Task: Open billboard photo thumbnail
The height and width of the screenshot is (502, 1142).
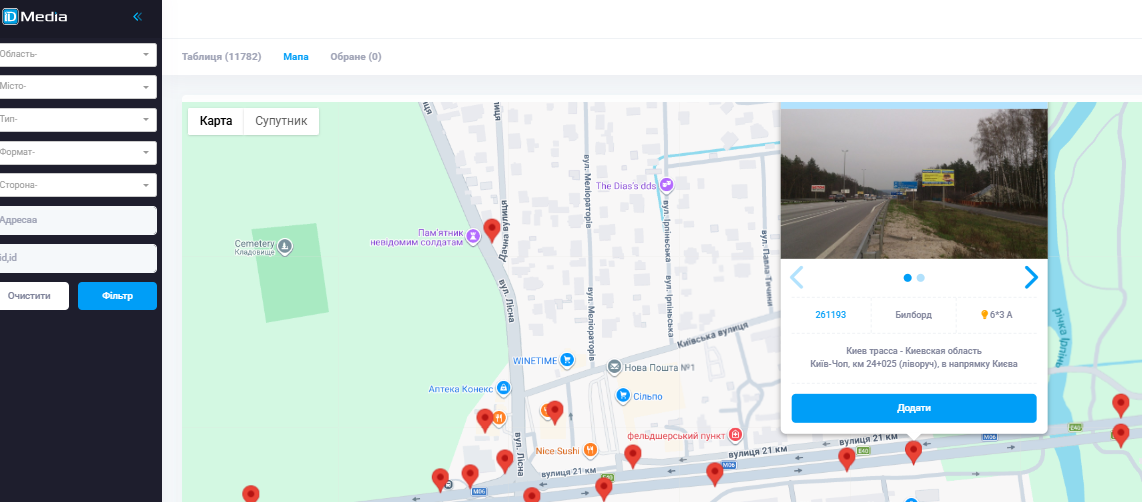Action: point(914,184)
